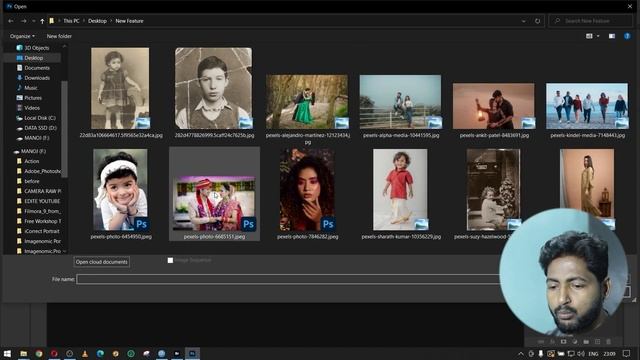The image size is (640, 360).
Task: Select DATA SSD (D:) drive
Action: (x=36, y=128)
